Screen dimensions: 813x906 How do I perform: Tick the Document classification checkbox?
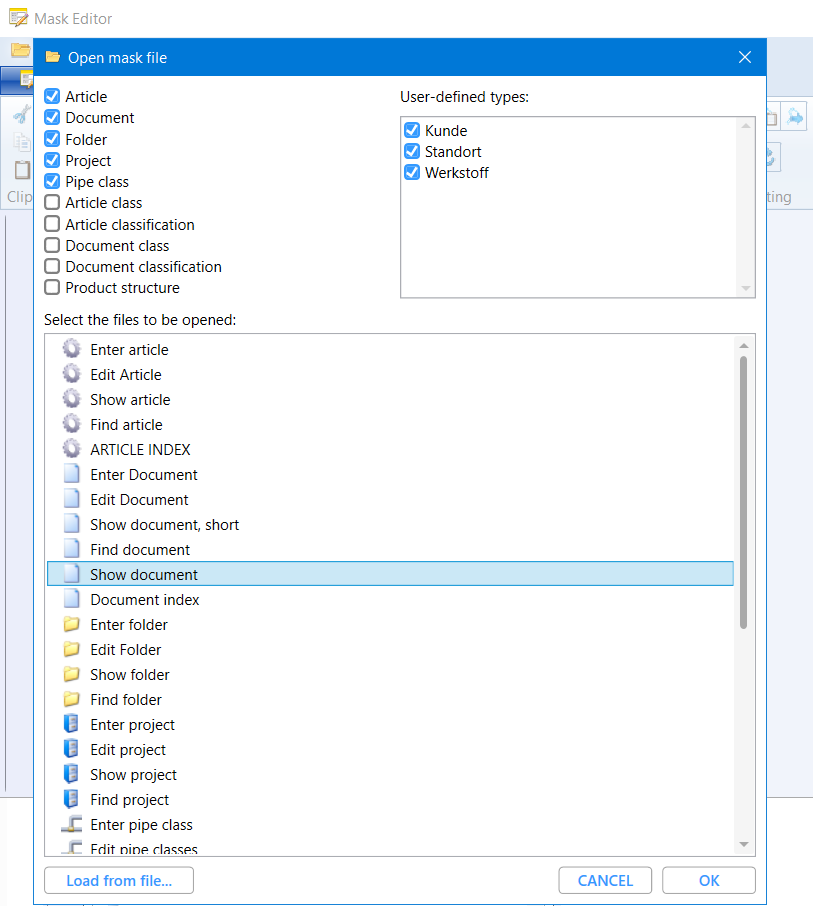(52, 267)
